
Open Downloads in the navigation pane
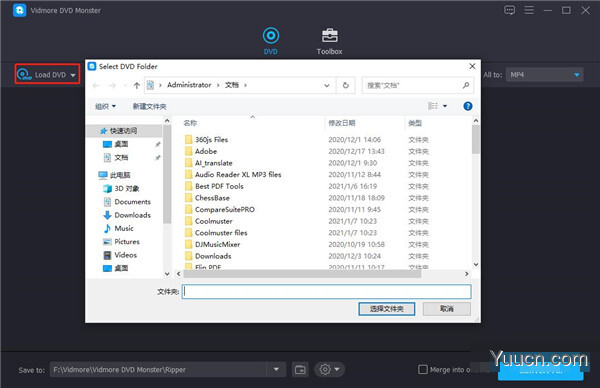(x=132, y=215)
